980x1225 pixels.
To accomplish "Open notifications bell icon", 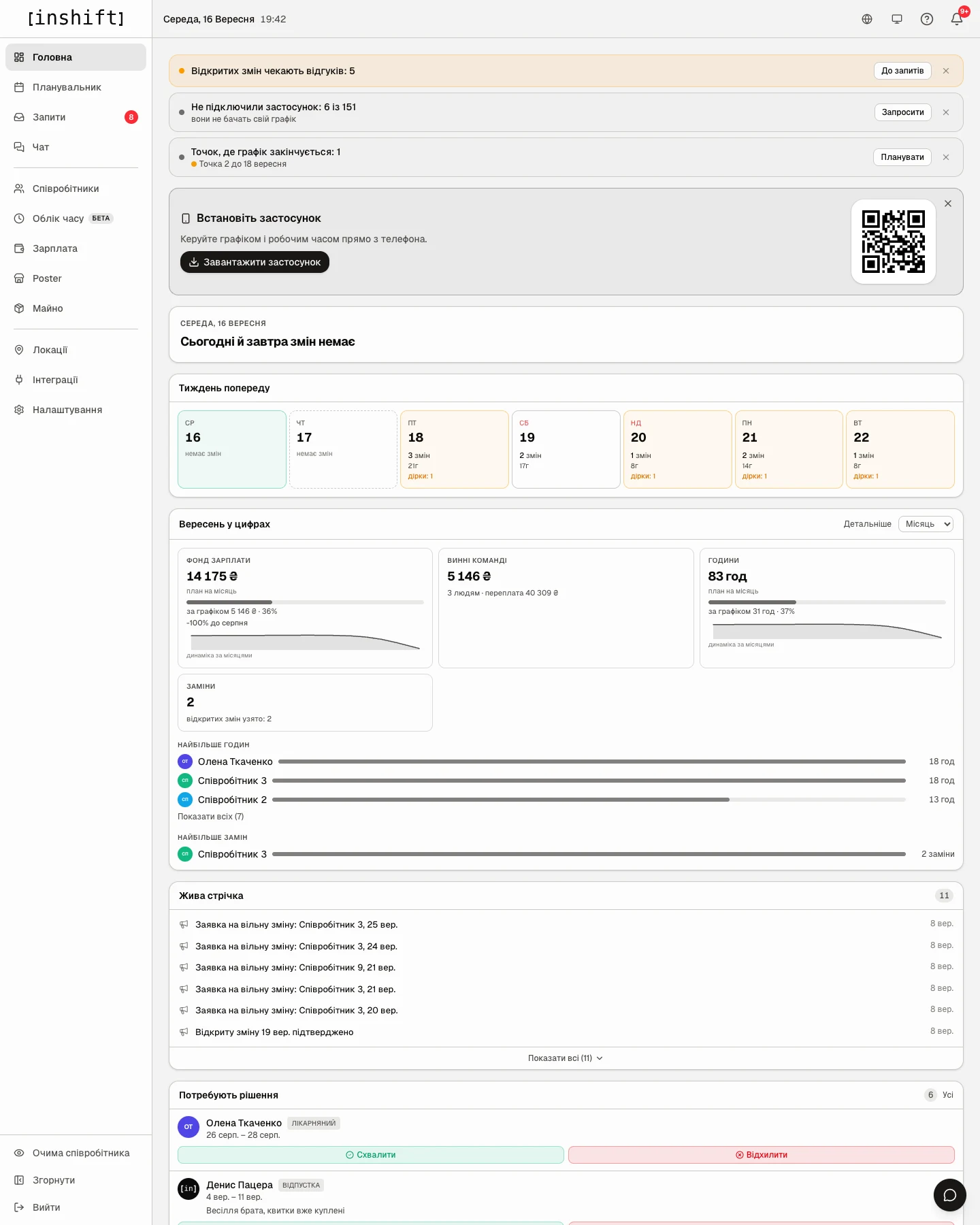I will click(957, 19).
